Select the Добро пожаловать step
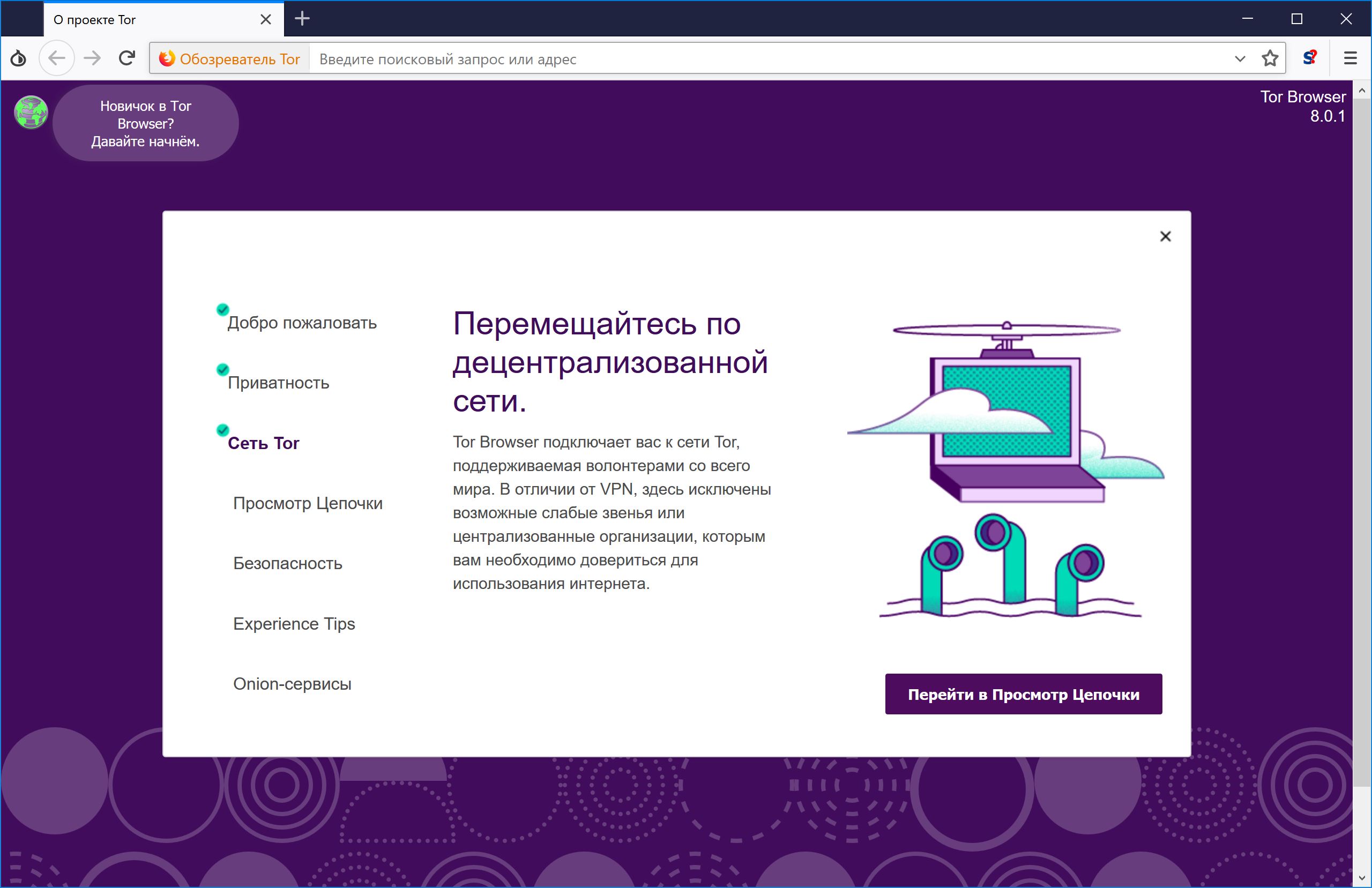Screen dimensions: 1372x888 click(302, 322)
